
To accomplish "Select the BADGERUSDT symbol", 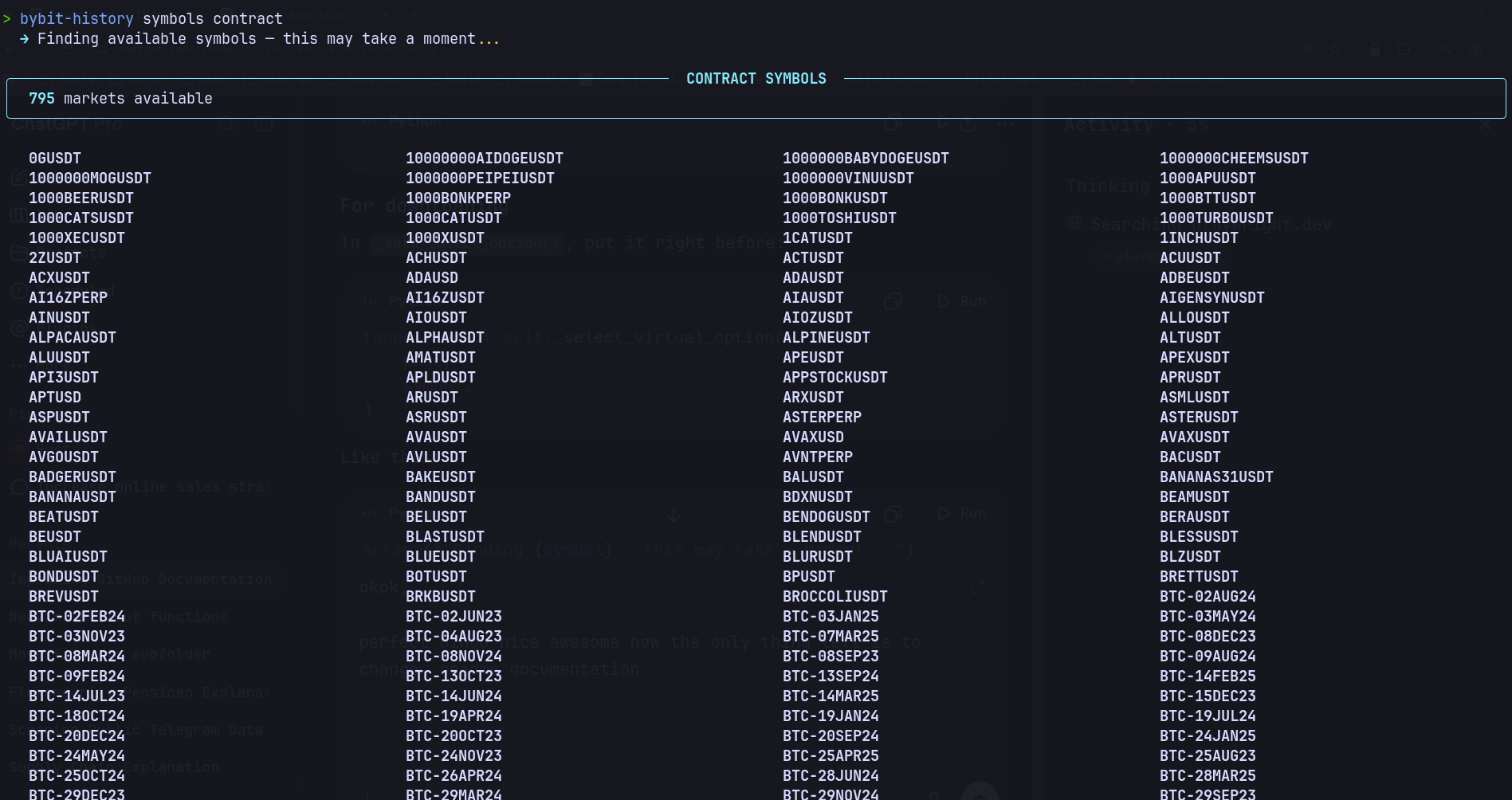I will coord(73,477).
